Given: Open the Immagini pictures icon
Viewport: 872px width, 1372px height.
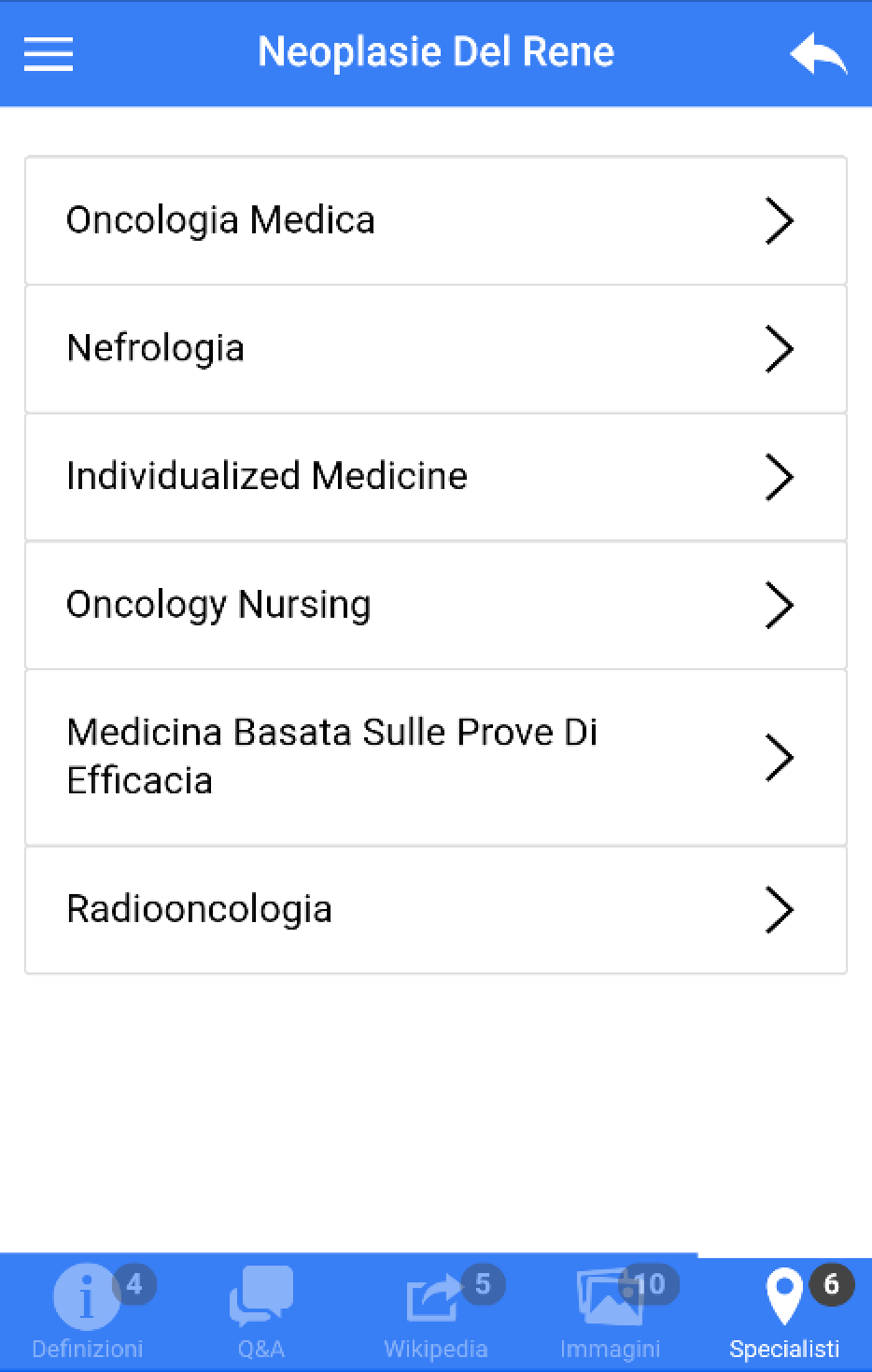Looking at the screenshot, I should [609, 1297].
